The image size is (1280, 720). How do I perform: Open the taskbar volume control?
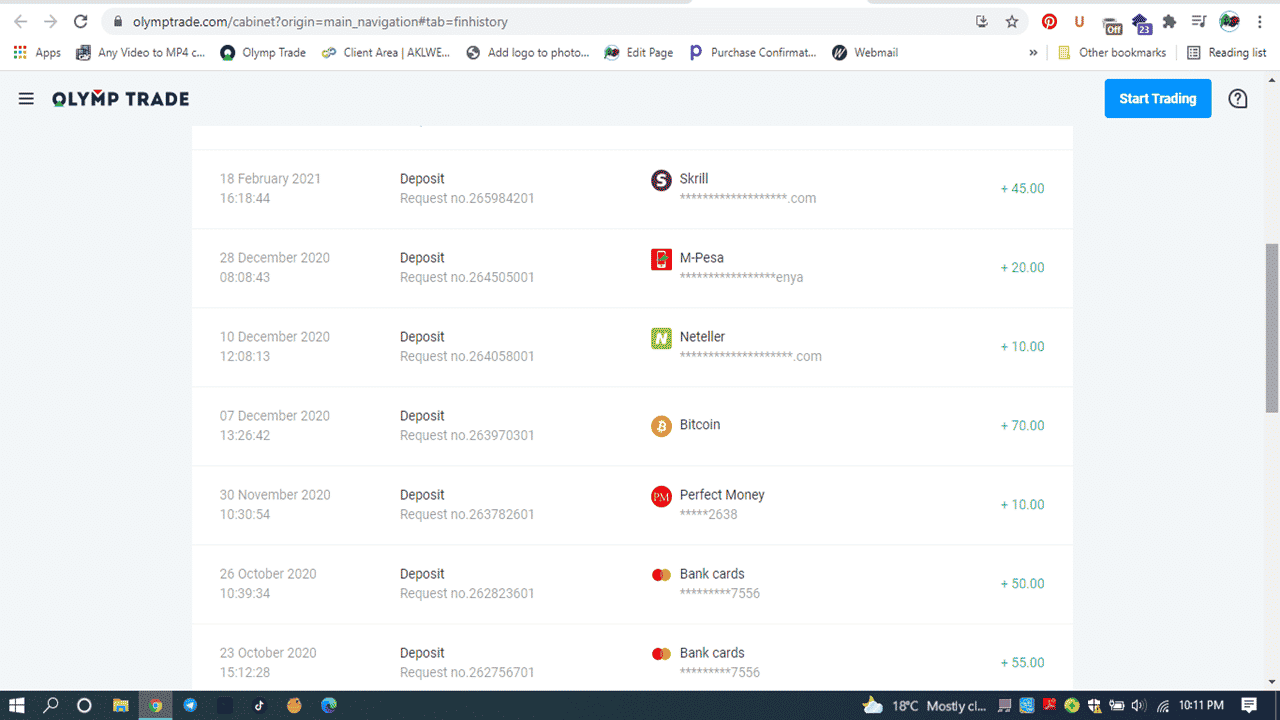click(x=1137, y=706)
